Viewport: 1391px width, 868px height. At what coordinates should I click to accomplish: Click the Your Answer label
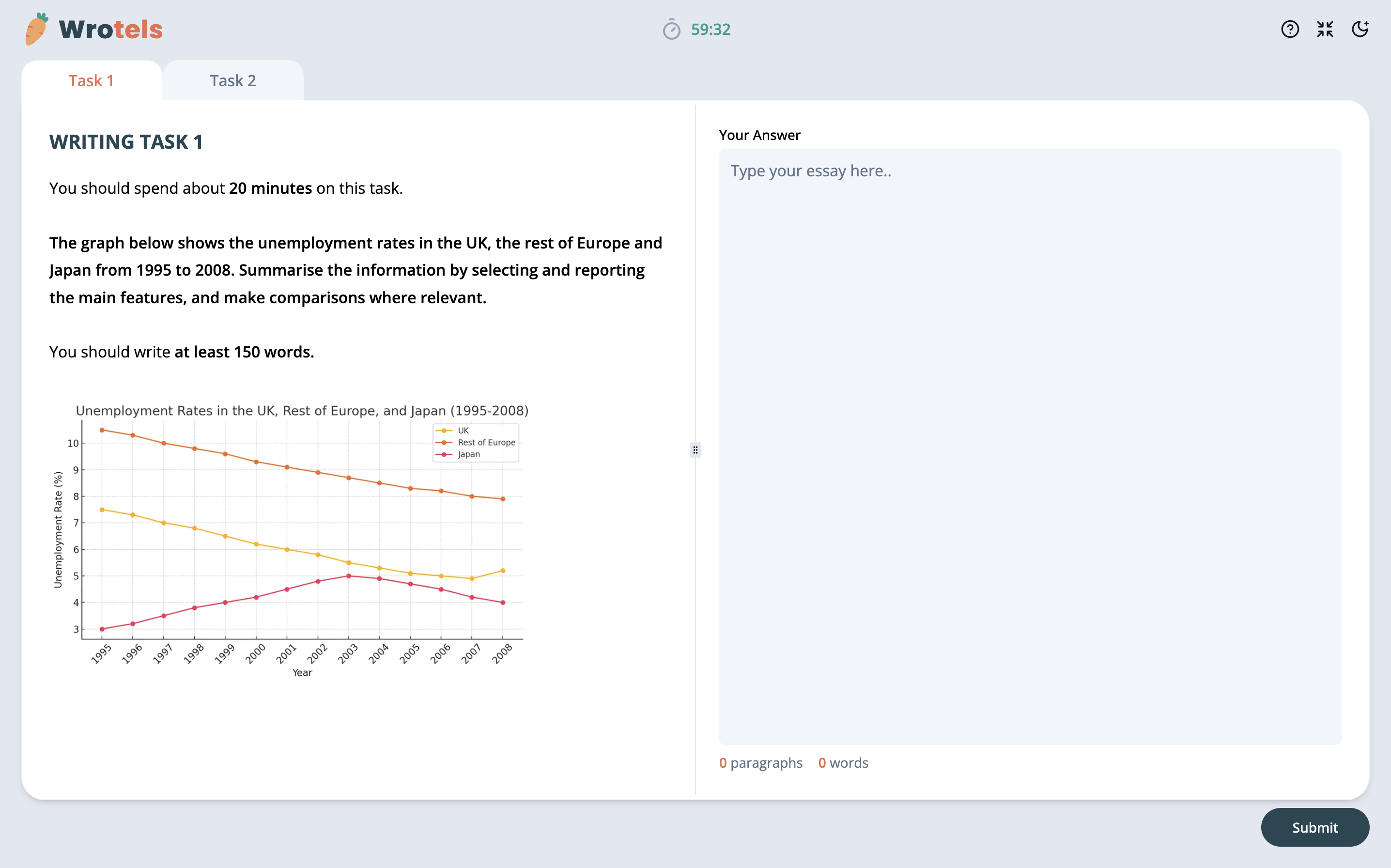point(759,135)
